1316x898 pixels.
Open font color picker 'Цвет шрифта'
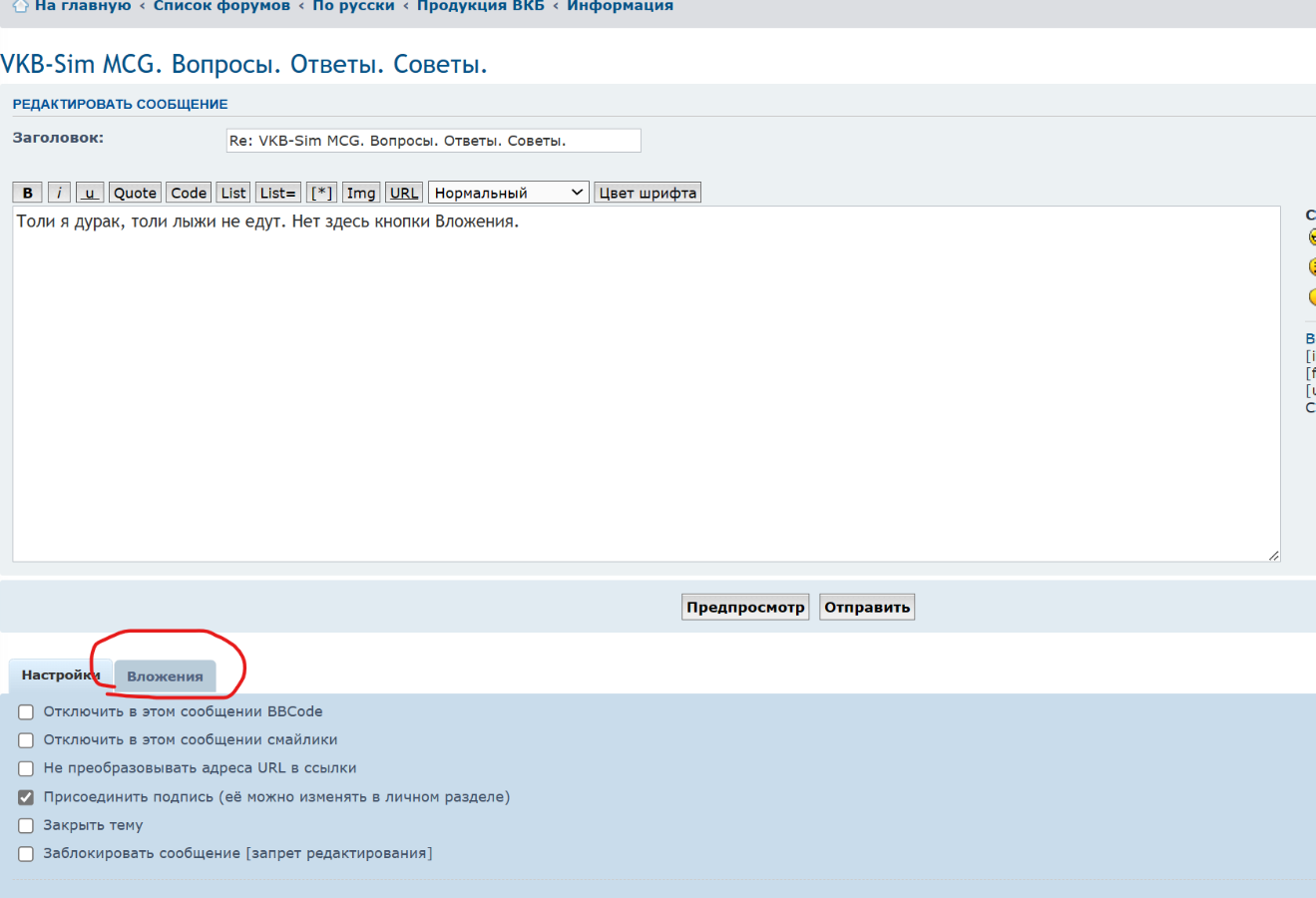(x=648, y=193)
